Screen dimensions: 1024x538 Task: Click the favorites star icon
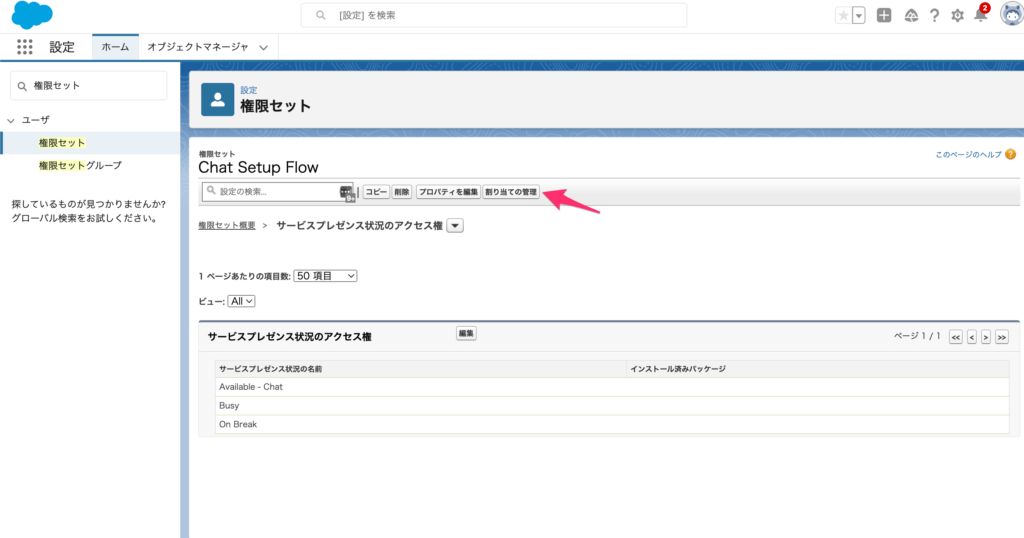843,16
